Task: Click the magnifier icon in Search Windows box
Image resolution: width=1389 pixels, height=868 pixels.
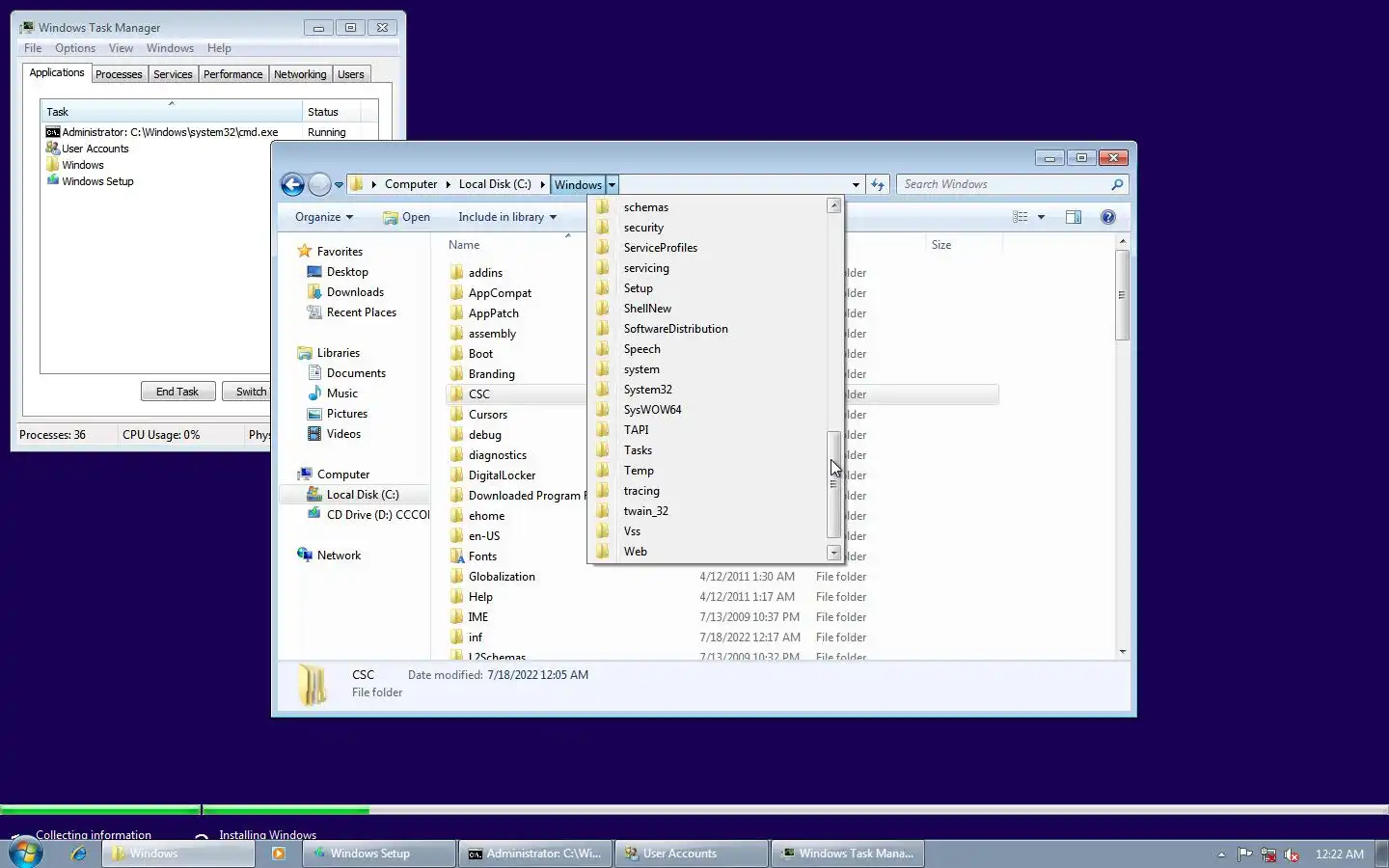Action: [x=1117, y=184]
